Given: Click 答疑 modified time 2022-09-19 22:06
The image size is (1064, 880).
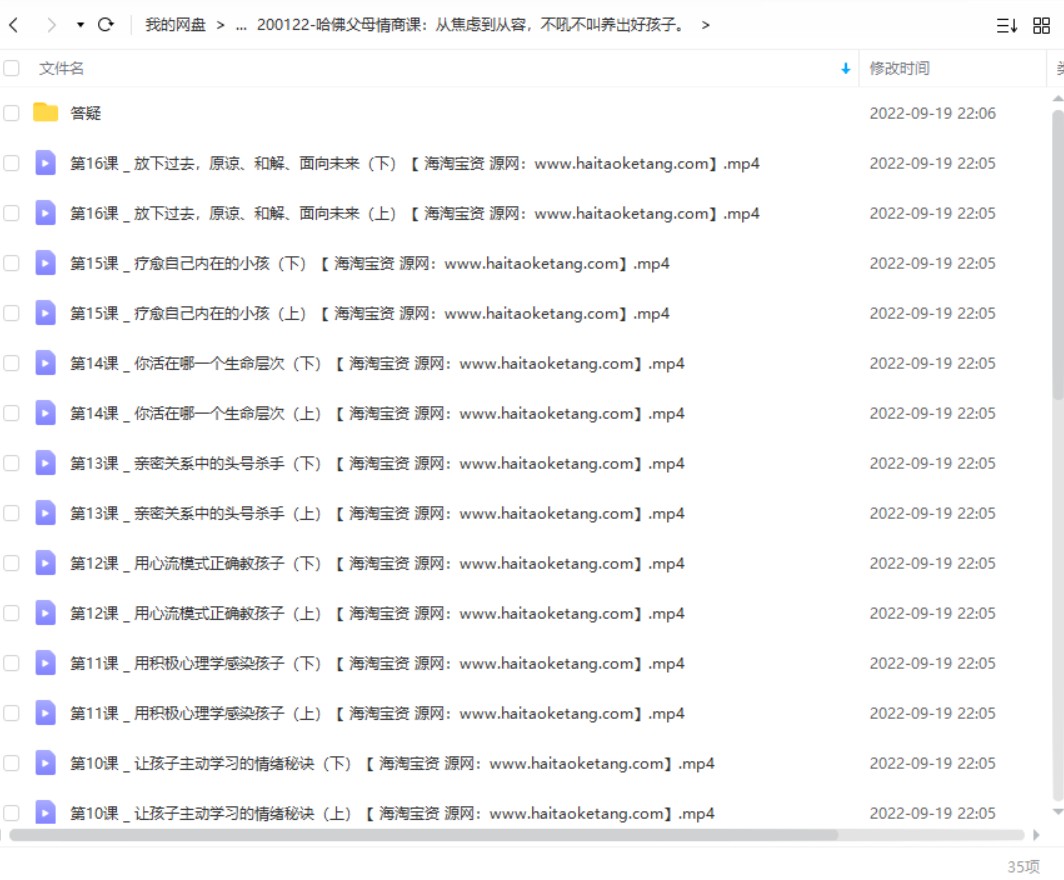Looking at the screenshot, I should (932, 113).
